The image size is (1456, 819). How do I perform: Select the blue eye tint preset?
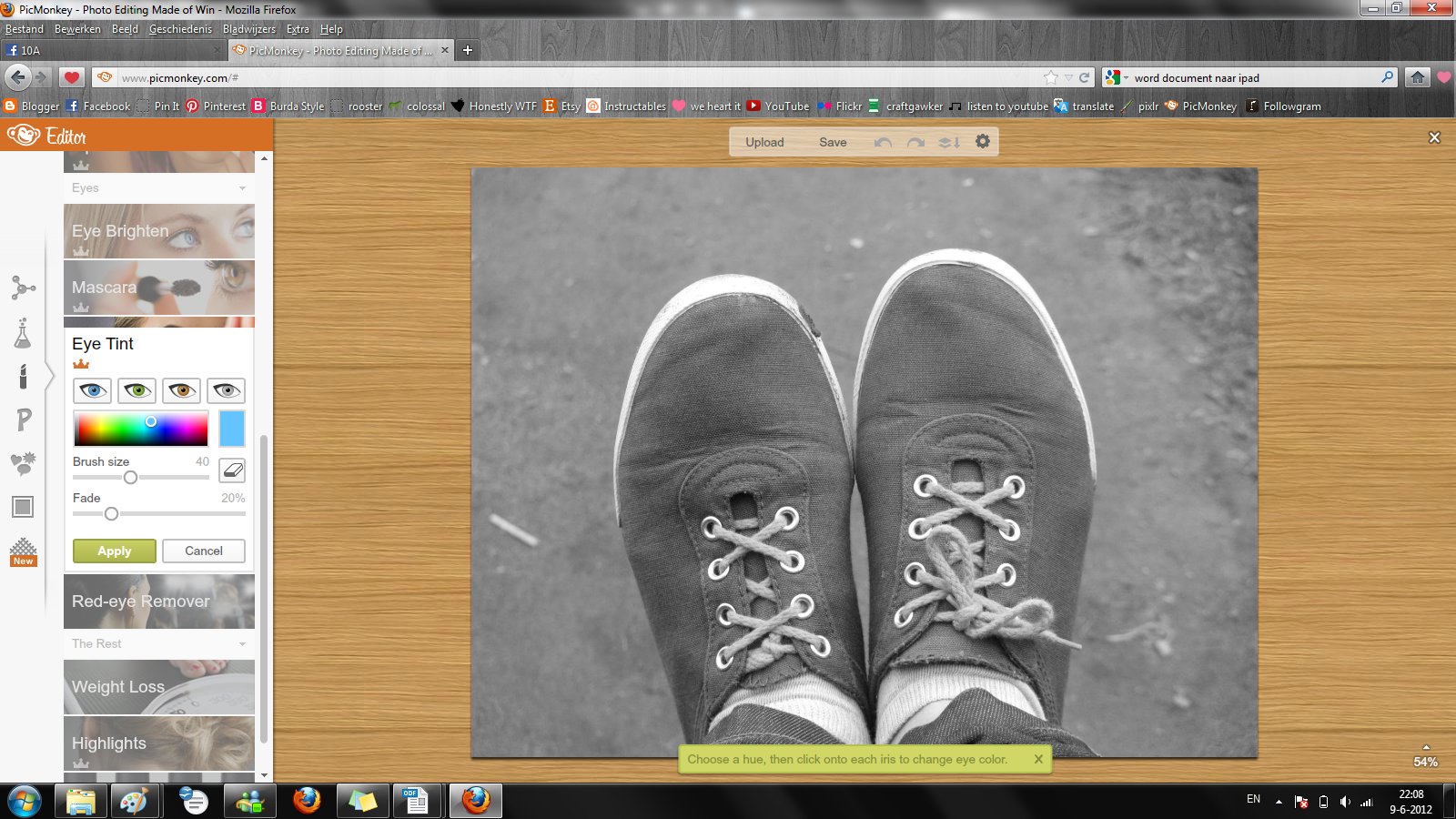coord(92,390)
